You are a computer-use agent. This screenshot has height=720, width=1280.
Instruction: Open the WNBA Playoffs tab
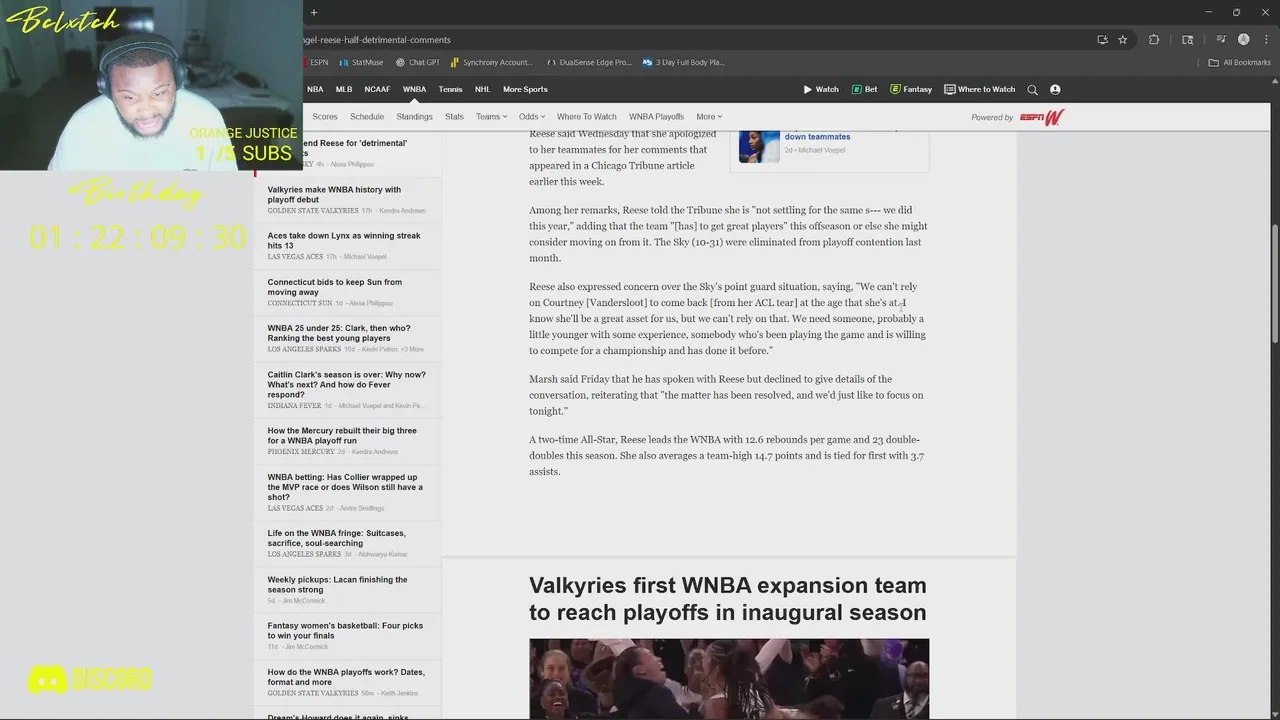656,117
